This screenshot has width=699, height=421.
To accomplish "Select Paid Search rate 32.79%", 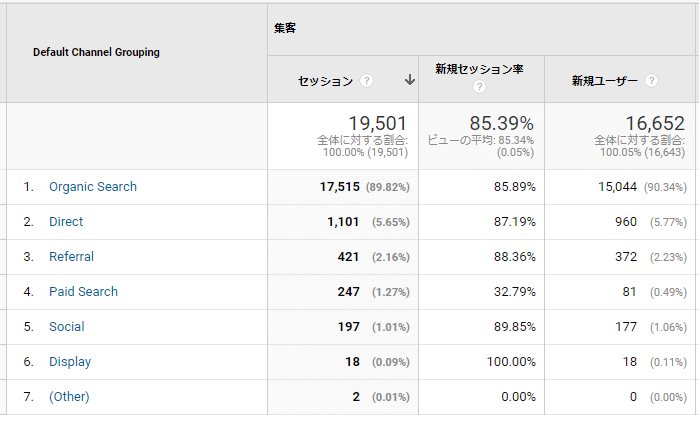I will click(514, 292).
